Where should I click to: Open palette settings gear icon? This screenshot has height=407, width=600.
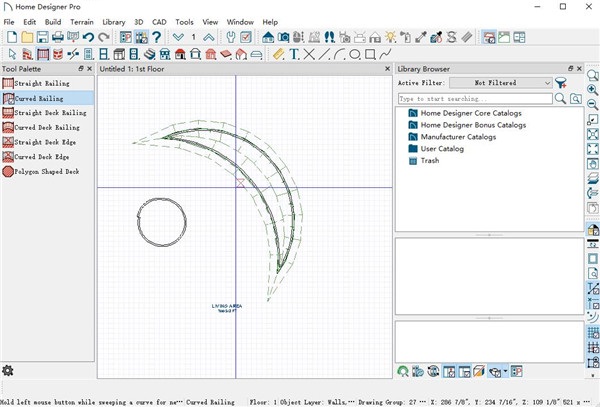(x=8, y=371)
